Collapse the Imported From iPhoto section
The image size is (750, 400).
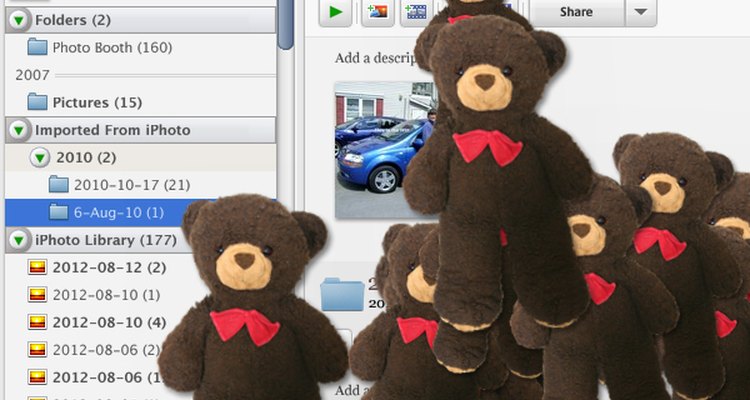(19, 130)
